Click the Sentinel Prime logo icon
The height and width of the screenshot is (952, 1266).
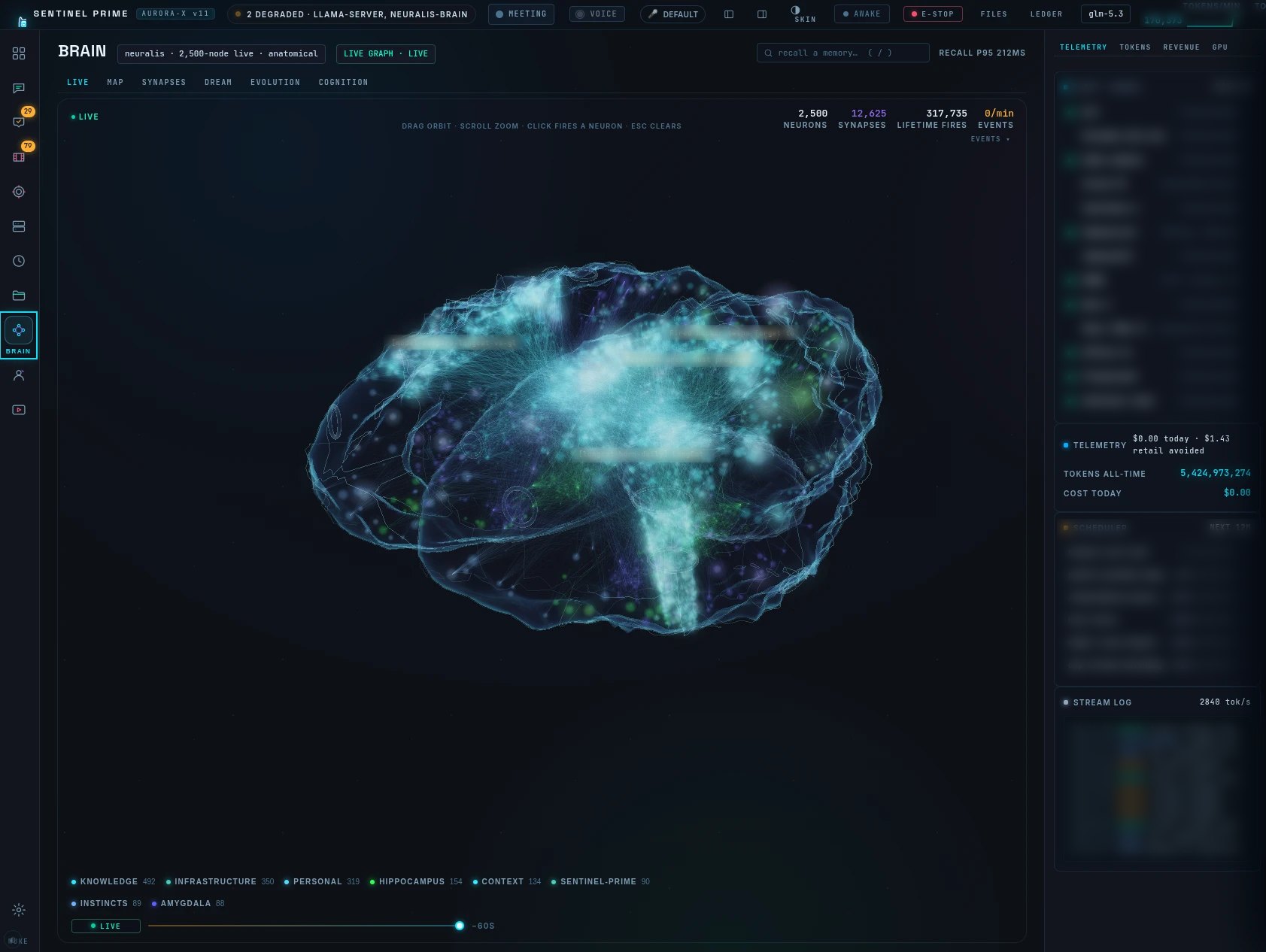click(23, 22)
